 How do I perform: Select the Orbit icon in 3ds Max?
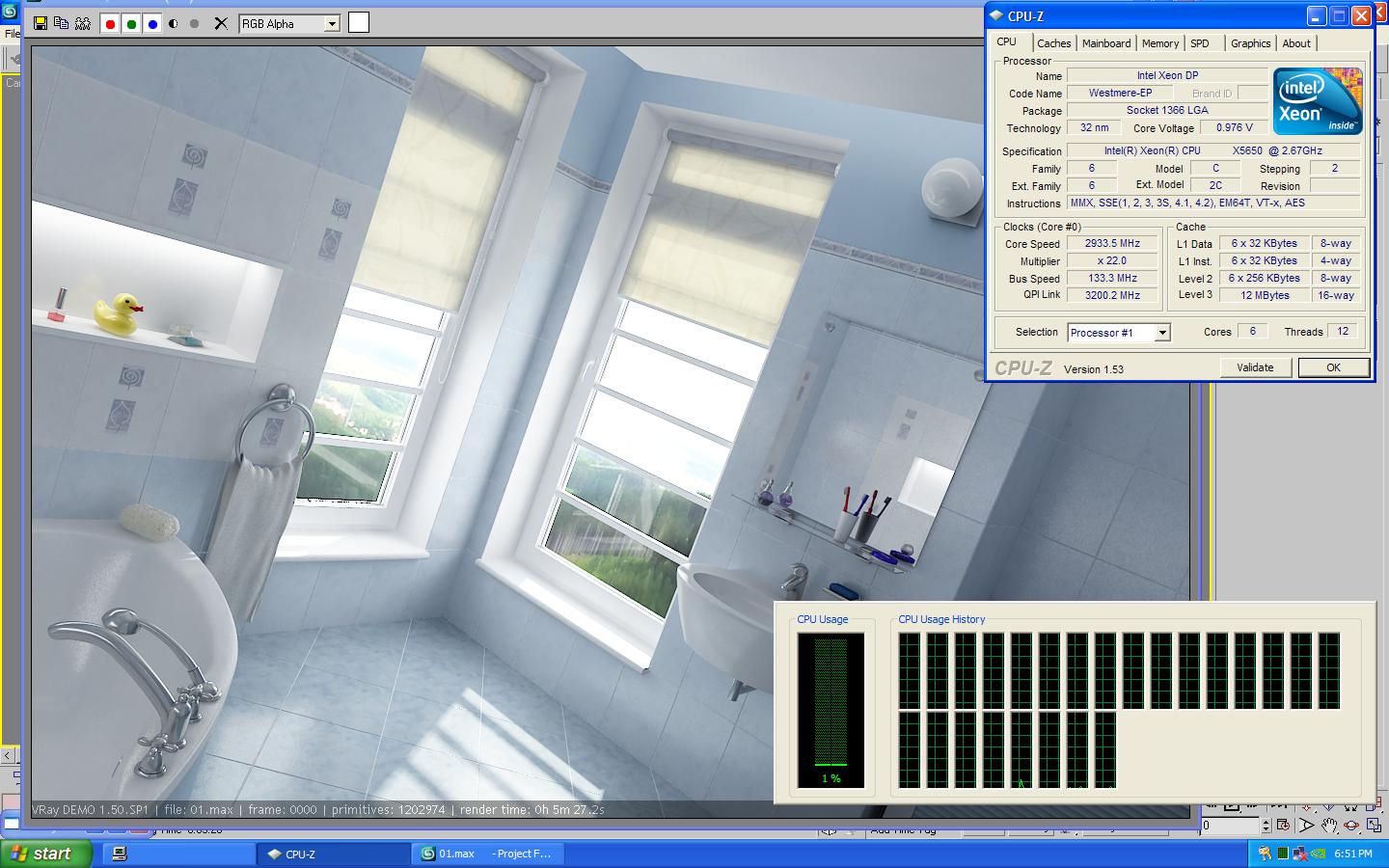coord(1351,825)
